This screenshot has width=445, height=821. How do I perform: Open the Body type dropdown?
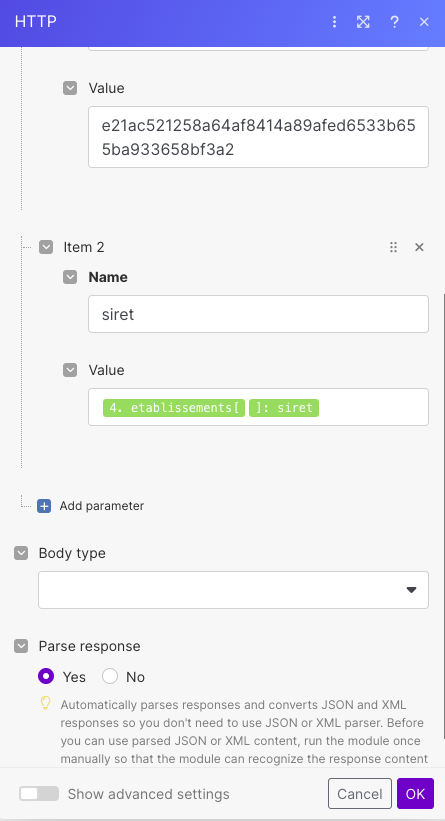(233, 590)
